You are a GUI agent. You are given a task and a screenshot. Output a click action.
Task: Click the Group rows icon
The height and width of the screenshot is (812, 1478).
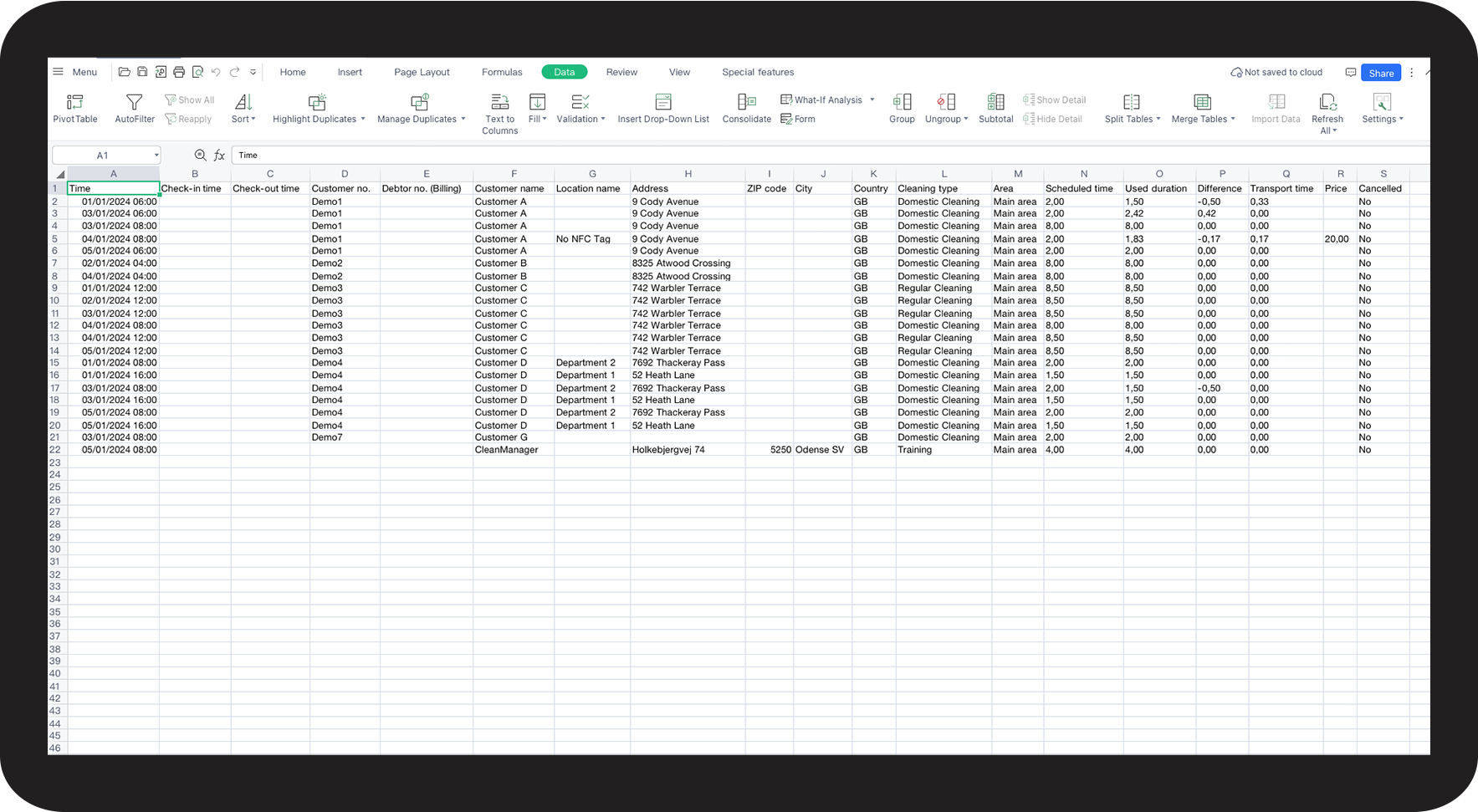pyautogui.click(x=902, y=103)
